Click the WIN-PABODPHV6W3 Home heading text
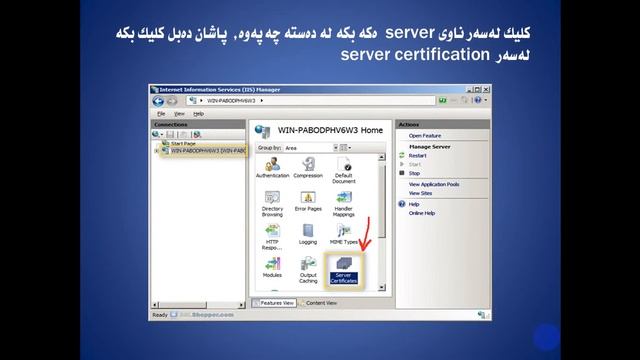 pyautogui.click(x=330, y=130)
